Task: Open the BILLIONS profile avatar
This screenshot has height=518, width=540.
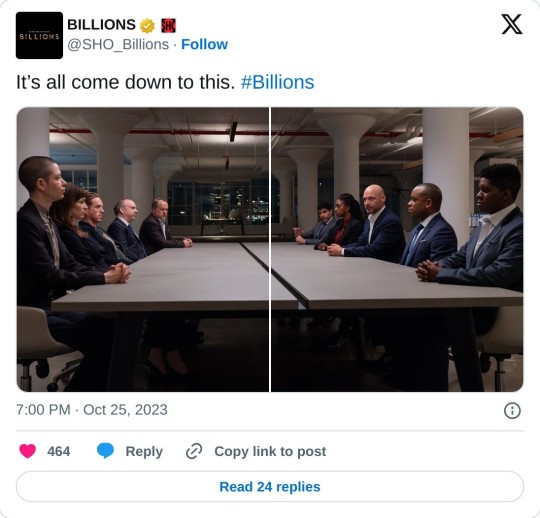Action: pos(39,35)
